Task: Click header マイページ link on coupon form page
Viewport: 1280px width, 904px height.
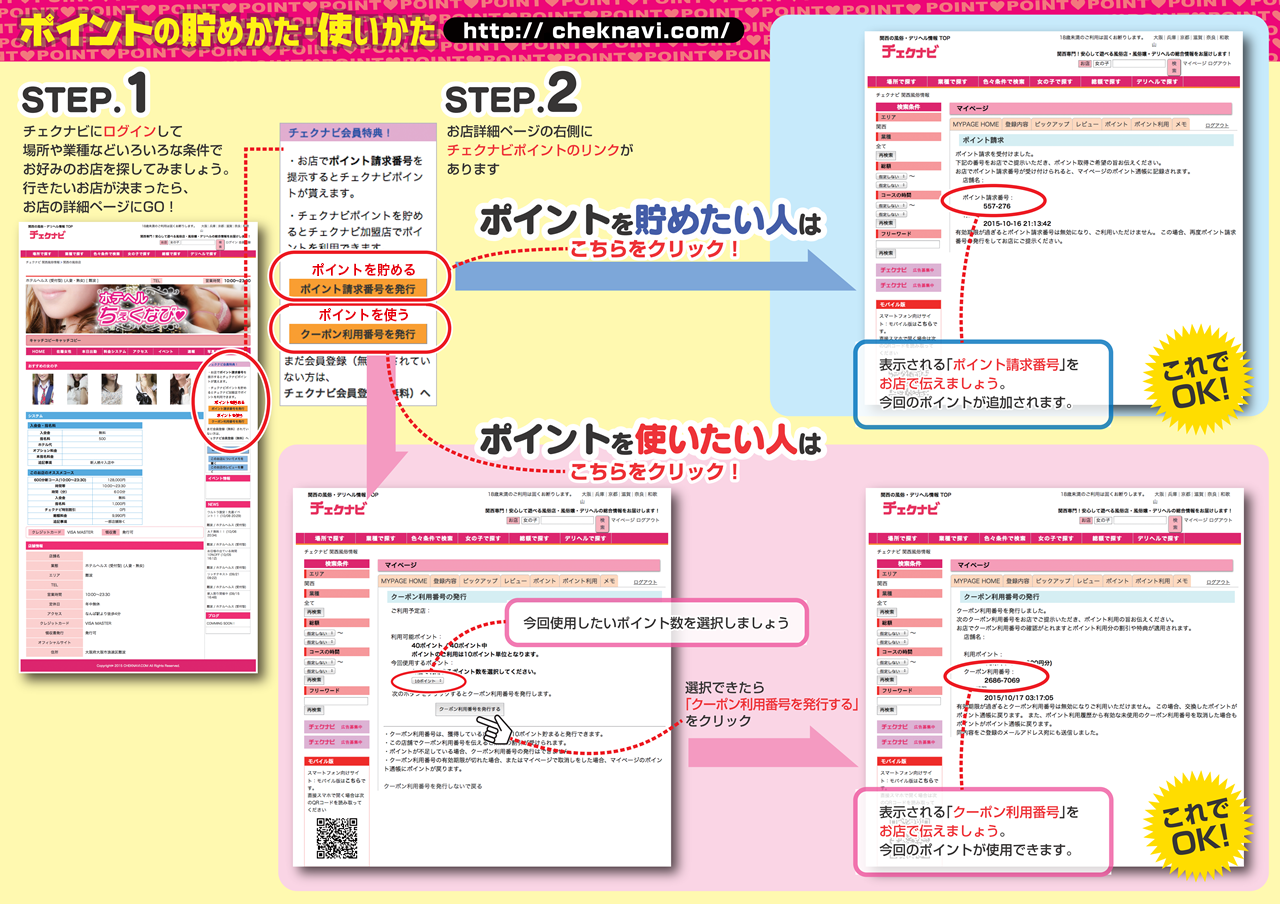Action: 623,520
